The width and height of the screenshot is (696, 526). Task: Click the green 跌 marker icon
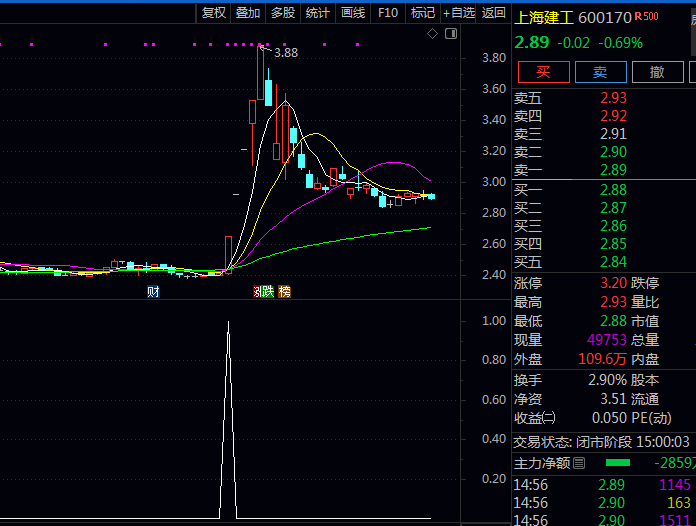point(268,292)
